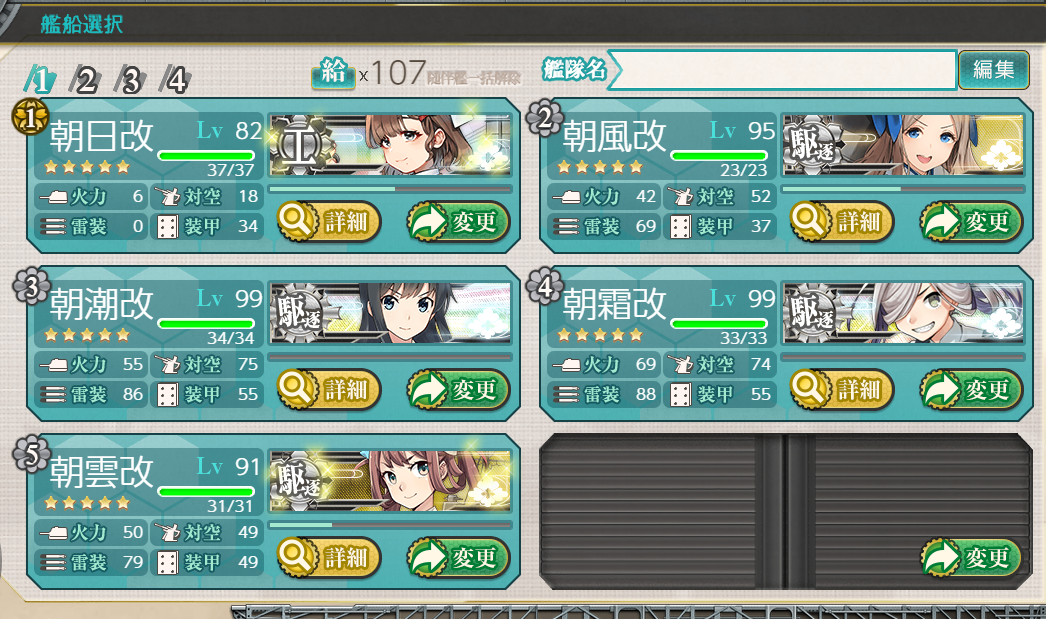Open details for 朝風改
The height and width of the screenshot is (619, 1046).
point(841,221)
